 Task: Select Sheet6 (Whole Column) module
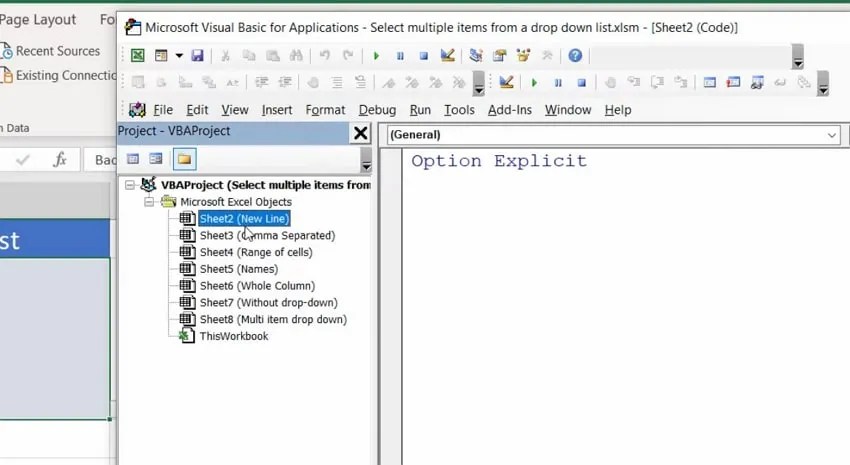click(257, 286)
